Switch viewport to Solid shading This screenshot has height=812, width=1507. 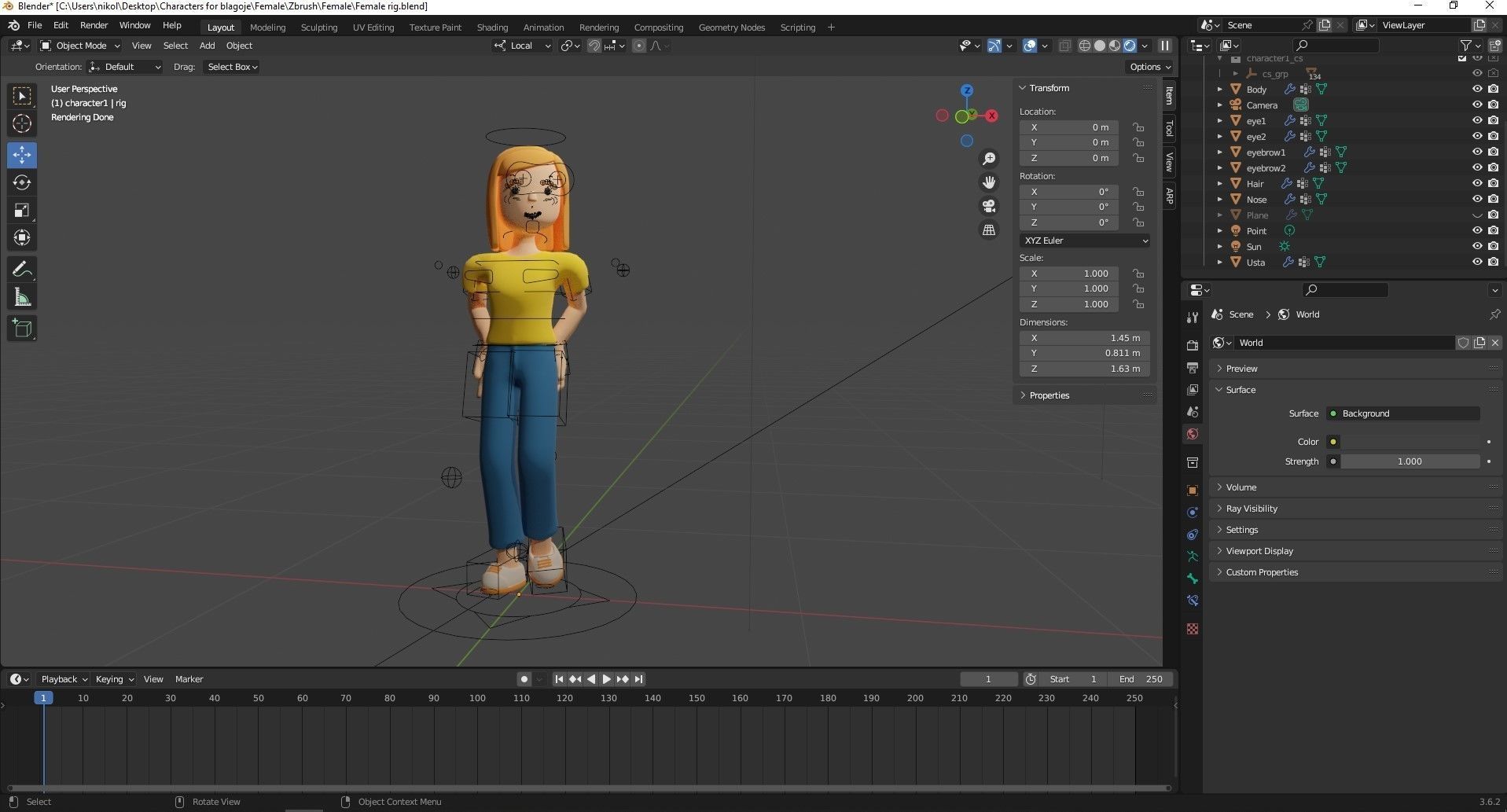(1100, 46)
